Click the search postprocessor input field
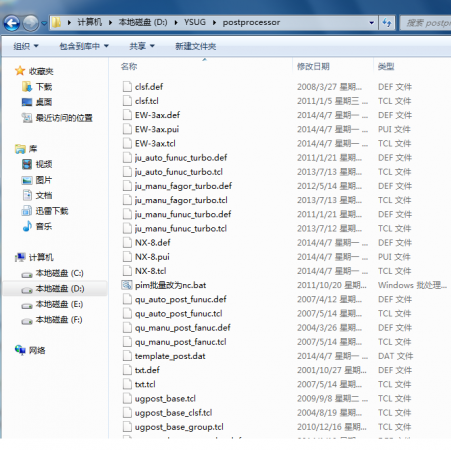Screen dimensions: 451x450 pos(426,23)
